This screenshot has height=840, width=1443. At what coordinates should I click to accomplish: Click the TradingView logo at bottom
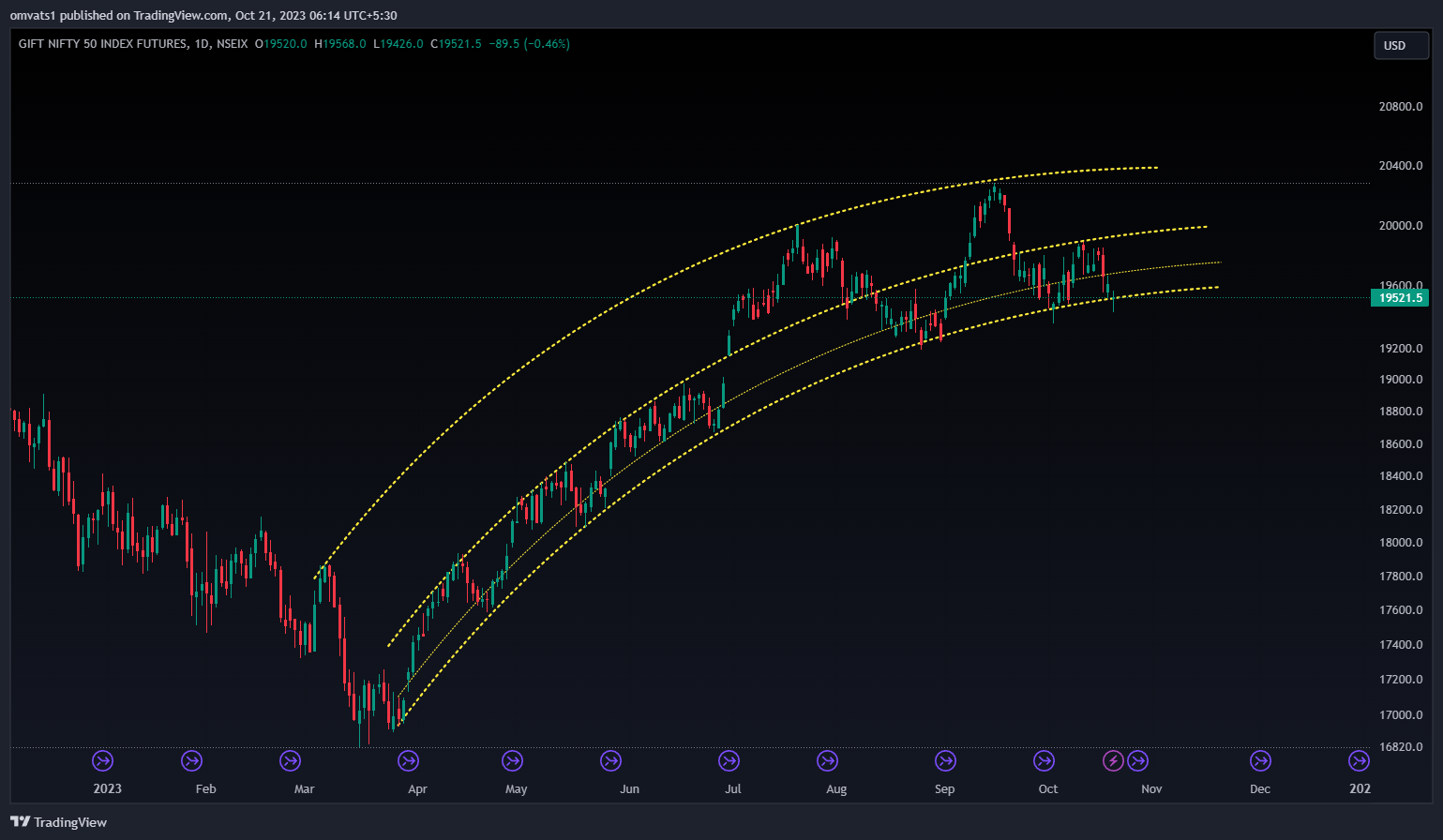(58, 822)
